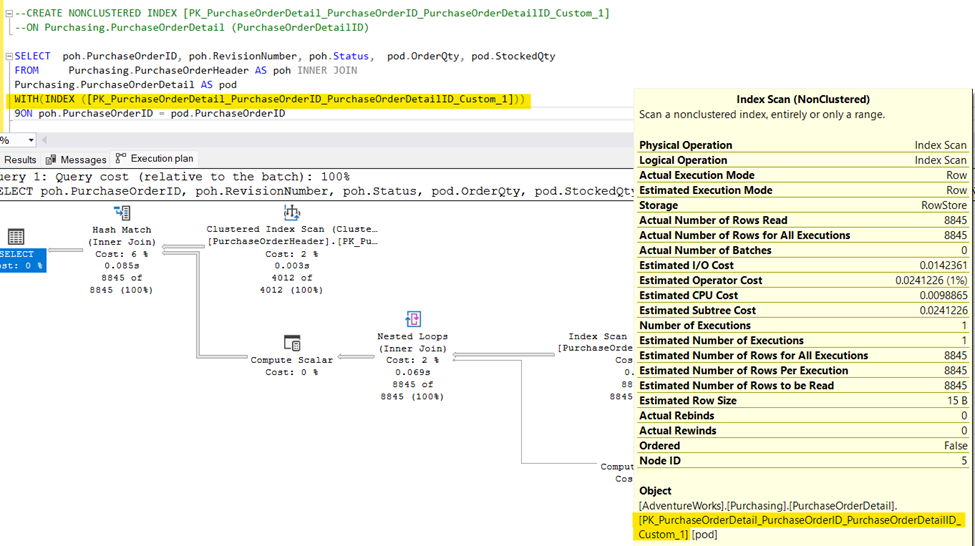Click the SELECT result grid icon
Screen dimensions: 975x546
[16, 236]
